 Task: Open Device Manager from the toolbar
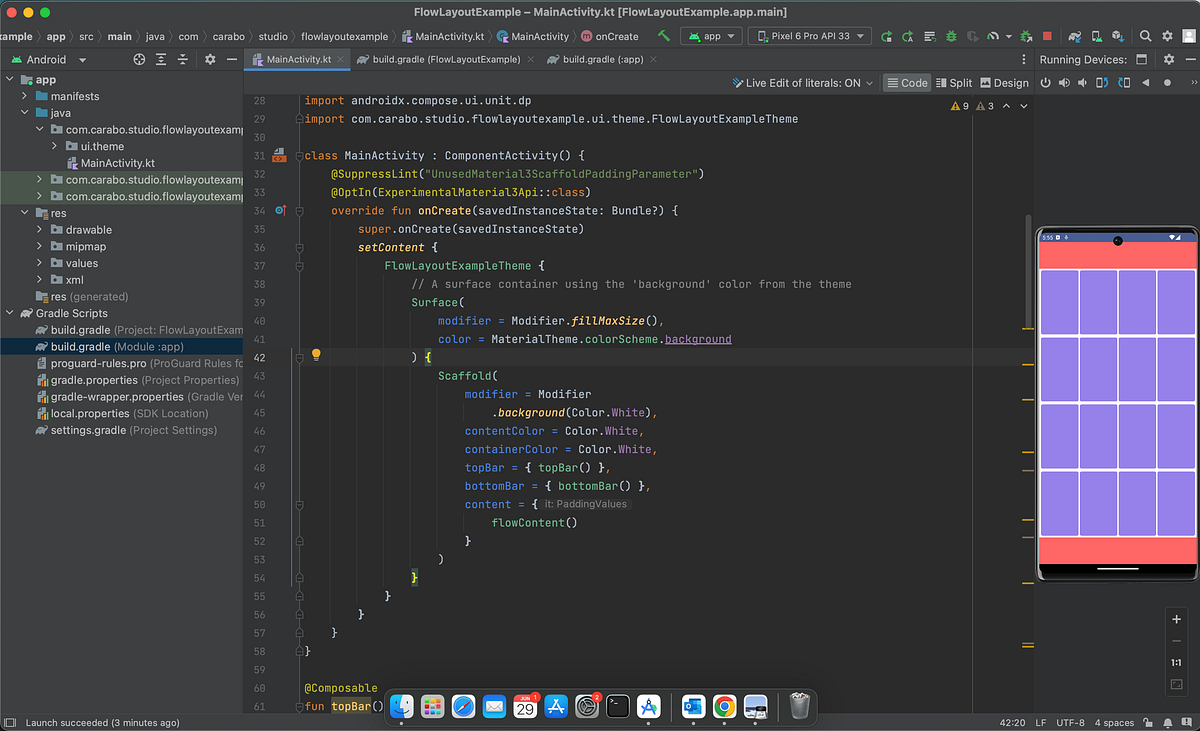tap(1094, 36)
